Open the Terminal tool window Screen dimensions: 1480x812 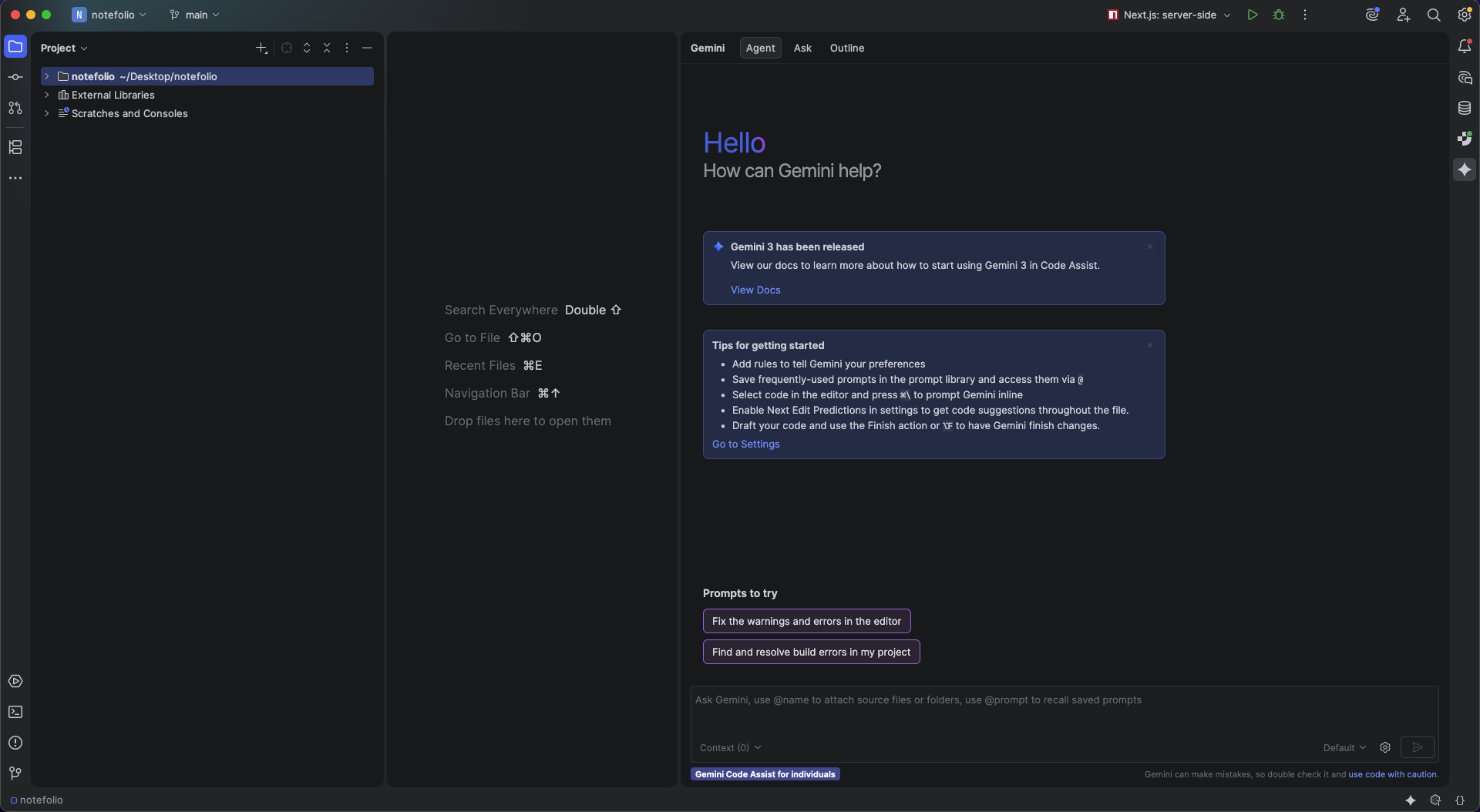click(15, 712)
